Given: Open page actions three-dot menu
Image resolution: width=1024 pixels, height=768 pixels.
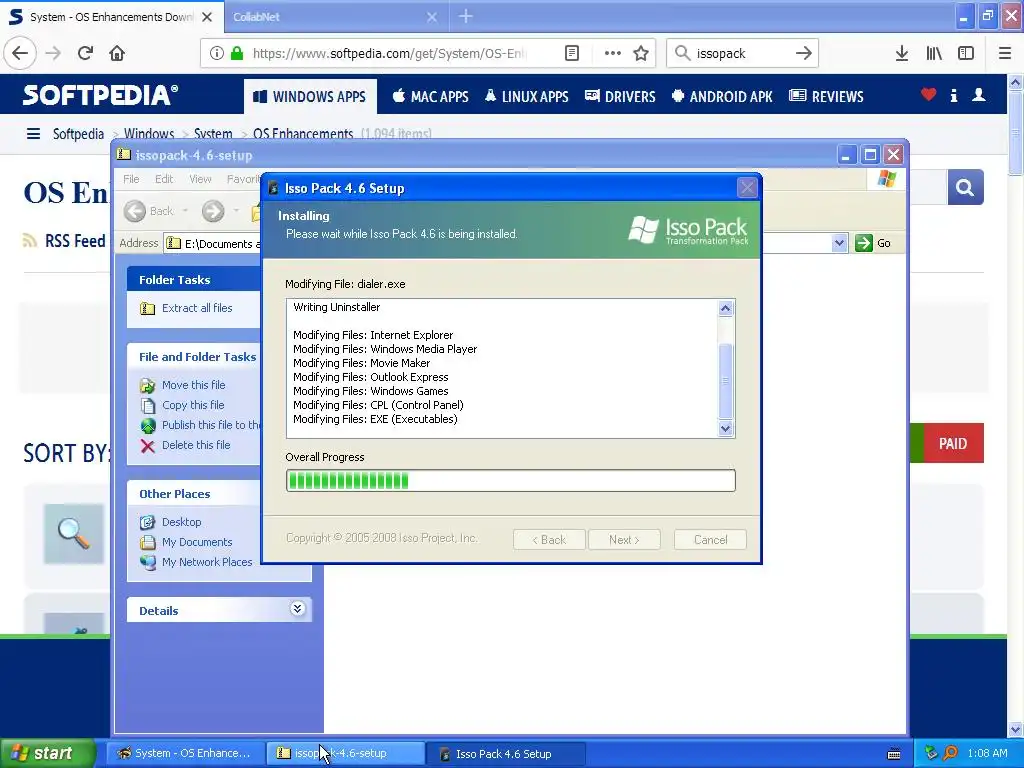Looking at the screenshot, I should coord(613,53).
